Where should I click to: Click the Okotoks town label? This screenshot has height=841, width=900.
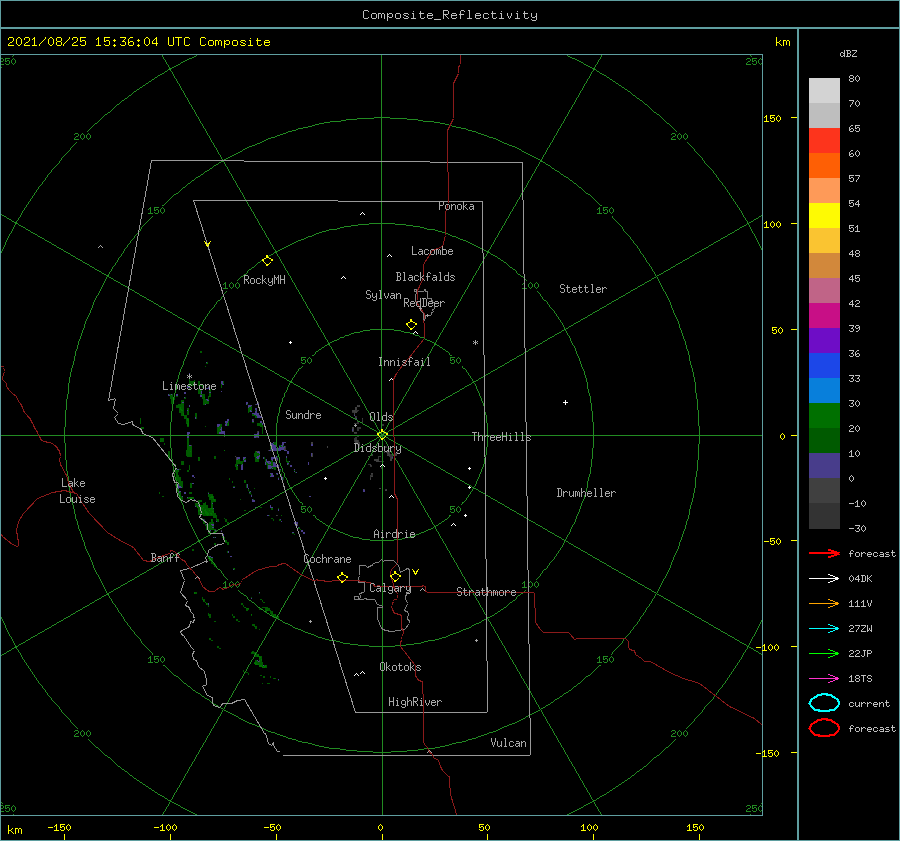[400, 667]
